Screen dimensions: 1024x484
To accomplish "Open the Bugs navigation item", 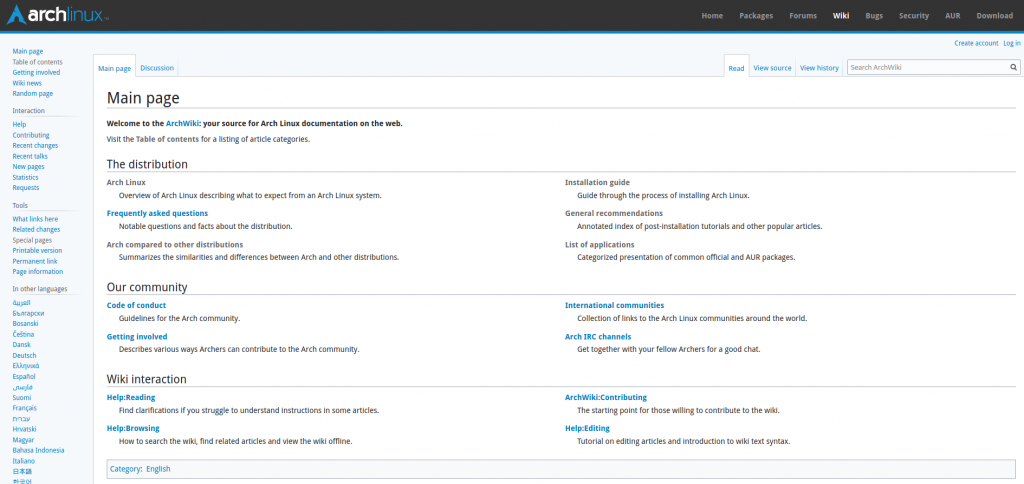I will tap(874, 16).
